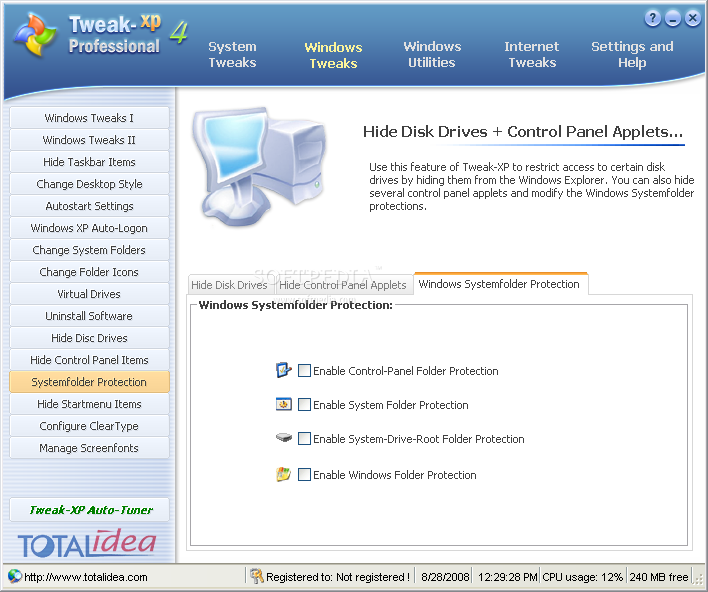Check Enable Windows Folder Protection
The height and width of the screenshot is (592, 708).
304,475
